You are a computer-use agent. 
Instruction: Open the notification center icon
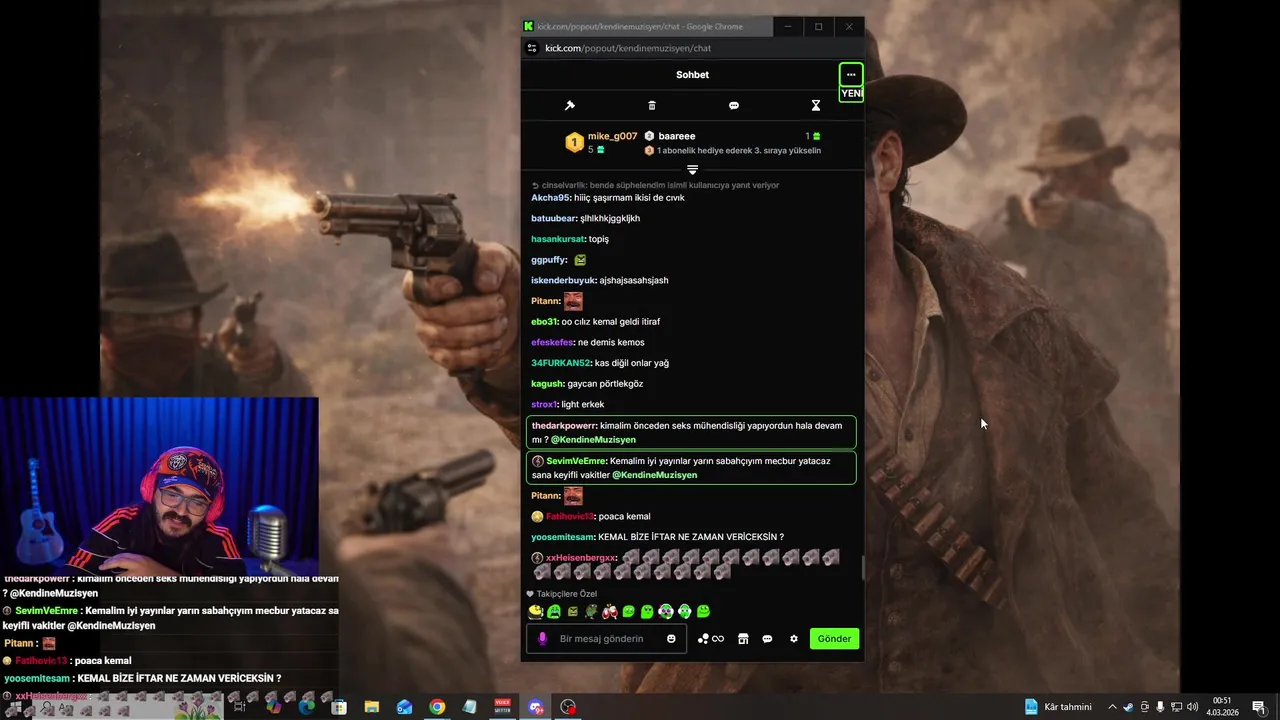coord(1259,707)
